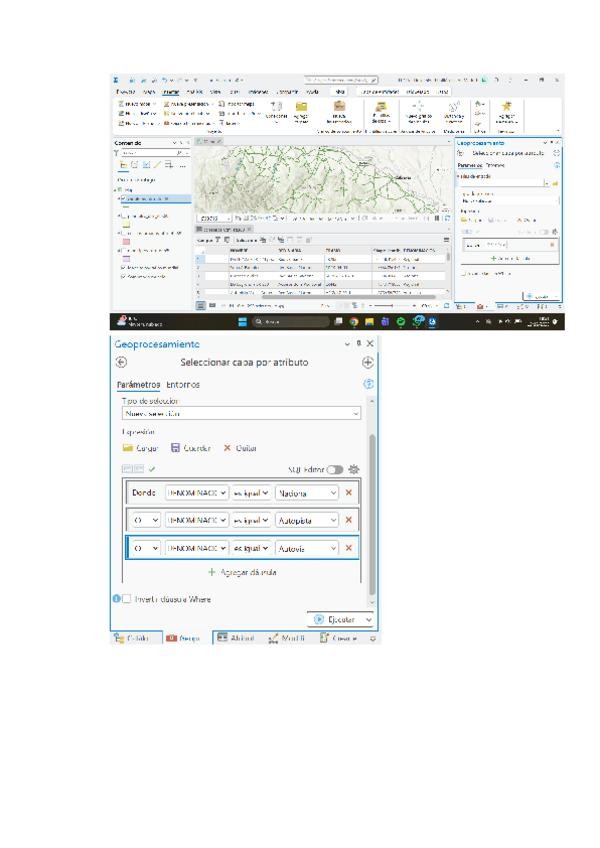
Task: Click the attribute table horizontal scrollbar
Action: click(348, 296)
